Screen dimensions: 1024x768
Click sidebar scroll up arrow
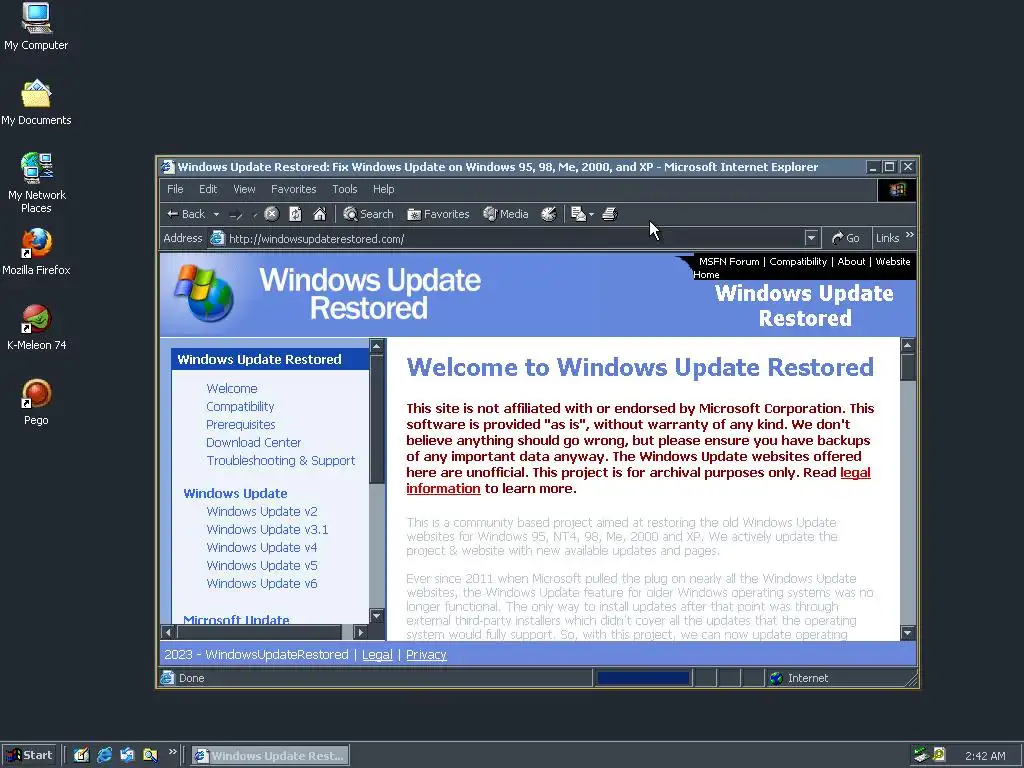click(x=377, y=345)
